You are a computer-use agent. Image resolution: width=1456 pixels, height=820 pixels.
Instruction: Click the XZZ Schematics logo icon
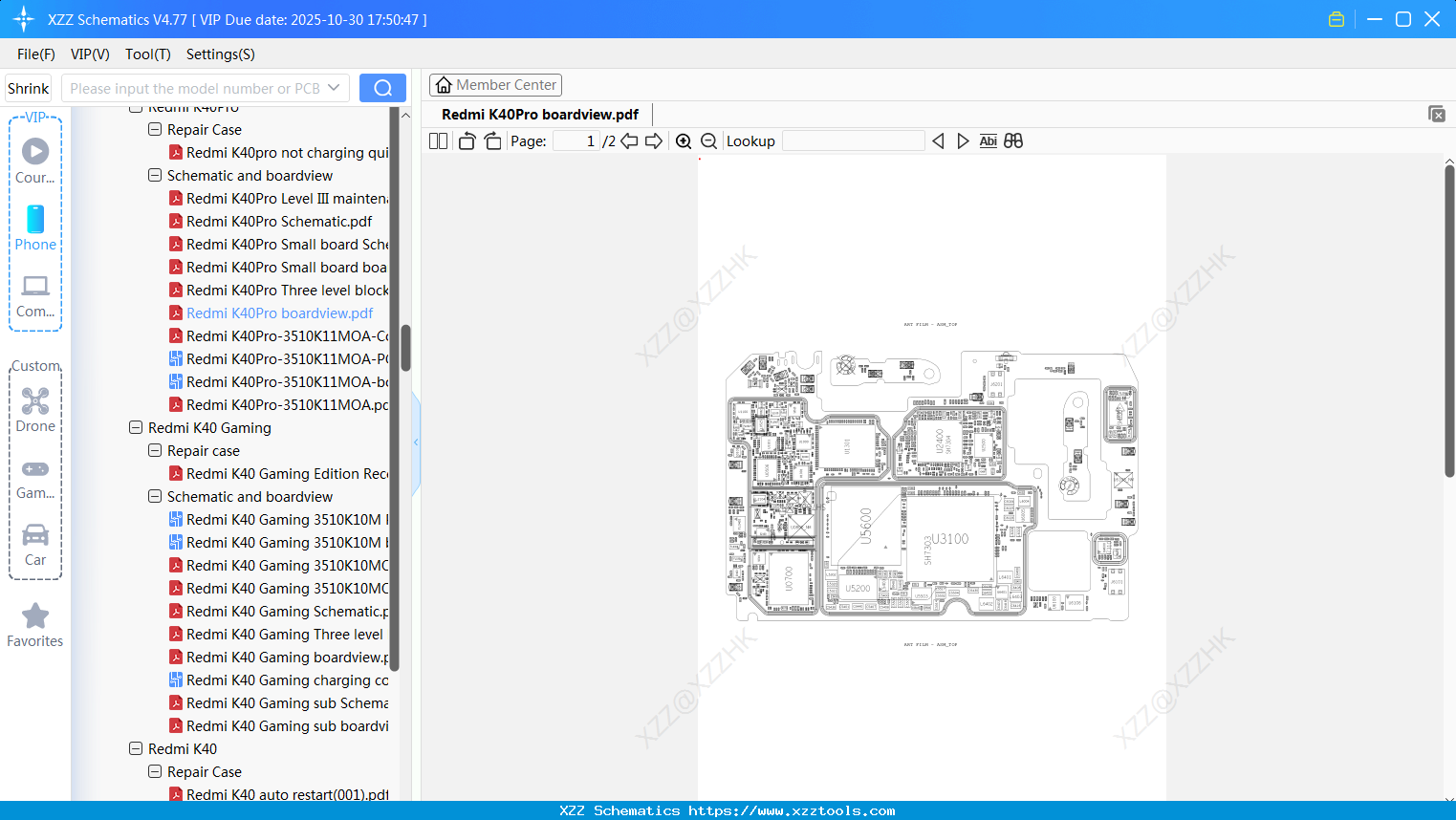pos(24,19)
